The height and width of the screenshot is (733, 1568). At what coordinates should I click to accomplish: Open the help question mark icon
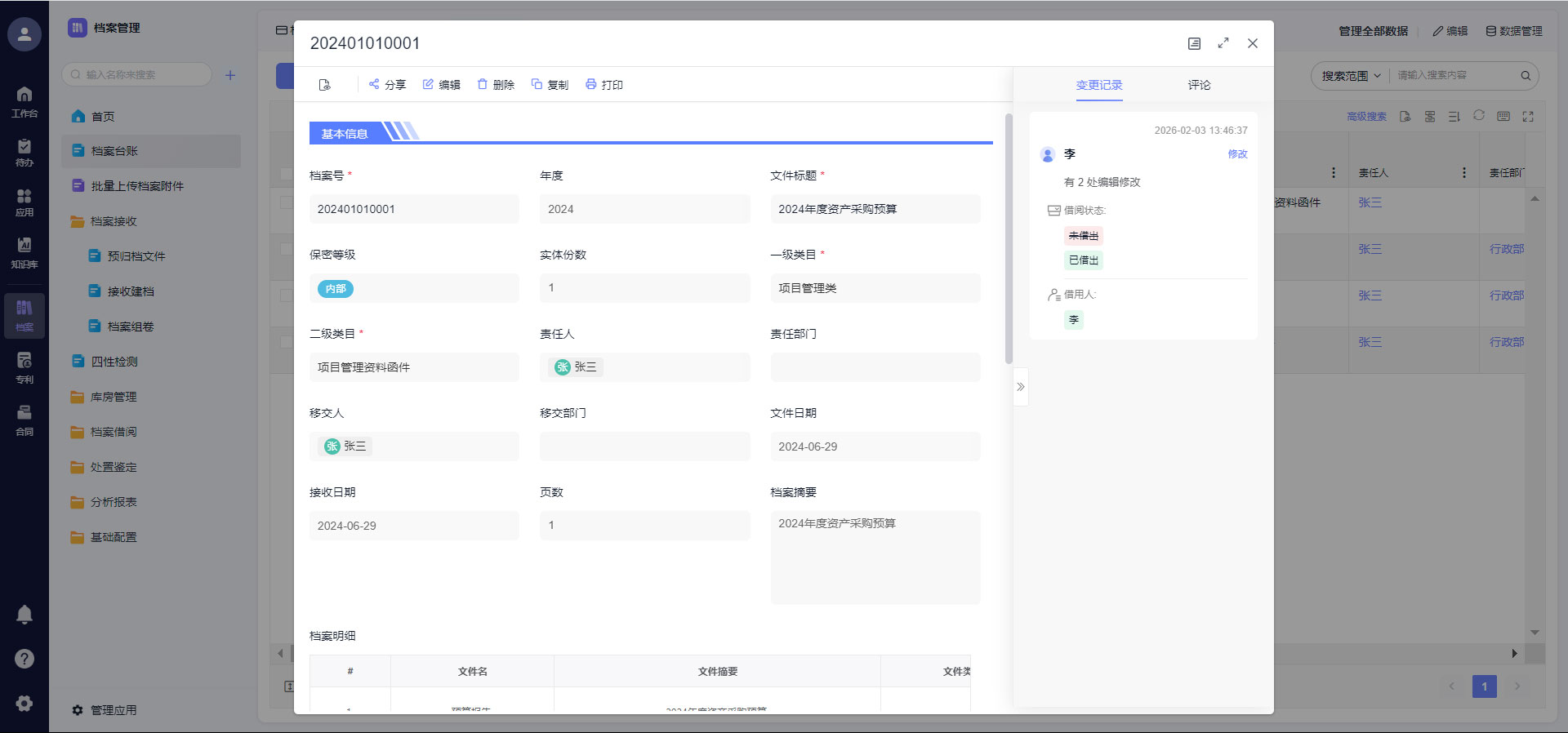(x=24, y=659)
